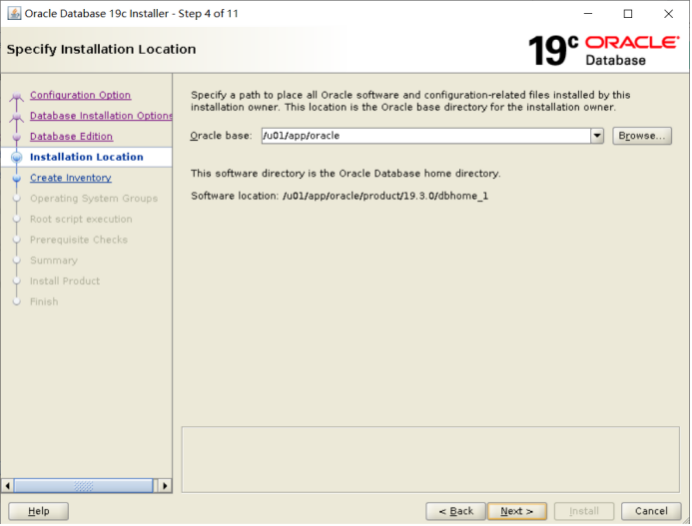Expand the Oracle base dropdown arrow
This screenshot has height=526, width=692.
click(x=597, y=135)
